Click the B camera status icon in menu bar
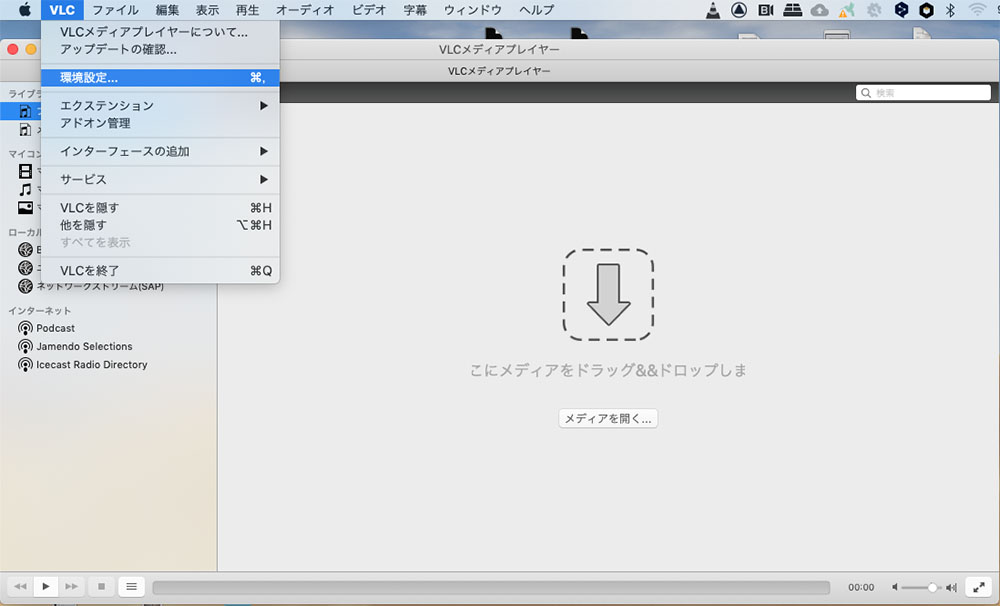This screenshot has width=1000, height=606. (765, 10)
